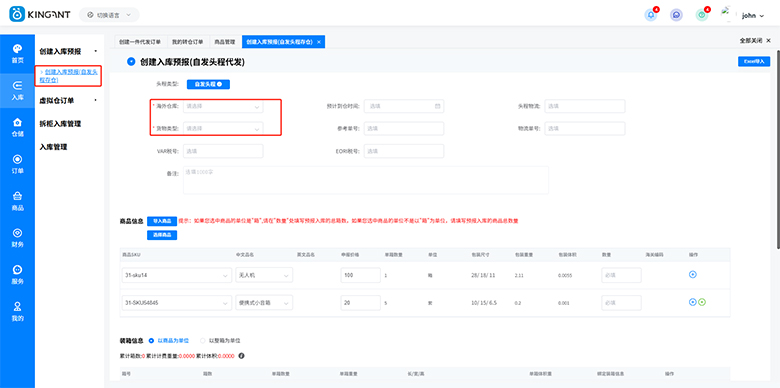Switch to the 创建一件代发订单 tab
The height and width of the screenshot is (388, 780).
pyautogui.click(x=140, y=42)
